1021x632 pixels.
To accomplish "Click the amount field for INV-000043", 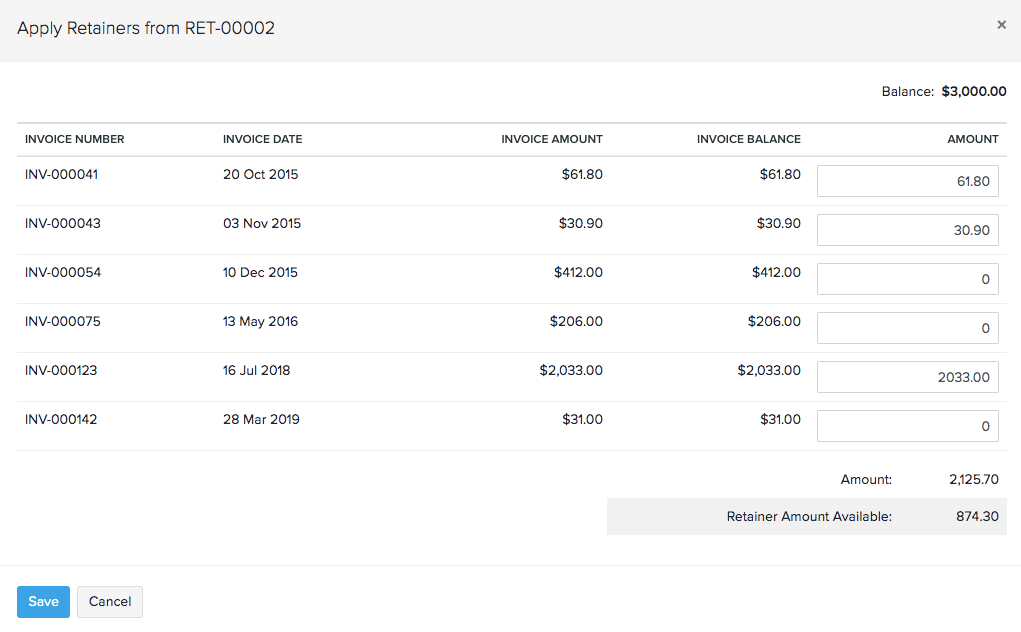I will [x=907, y=230].
